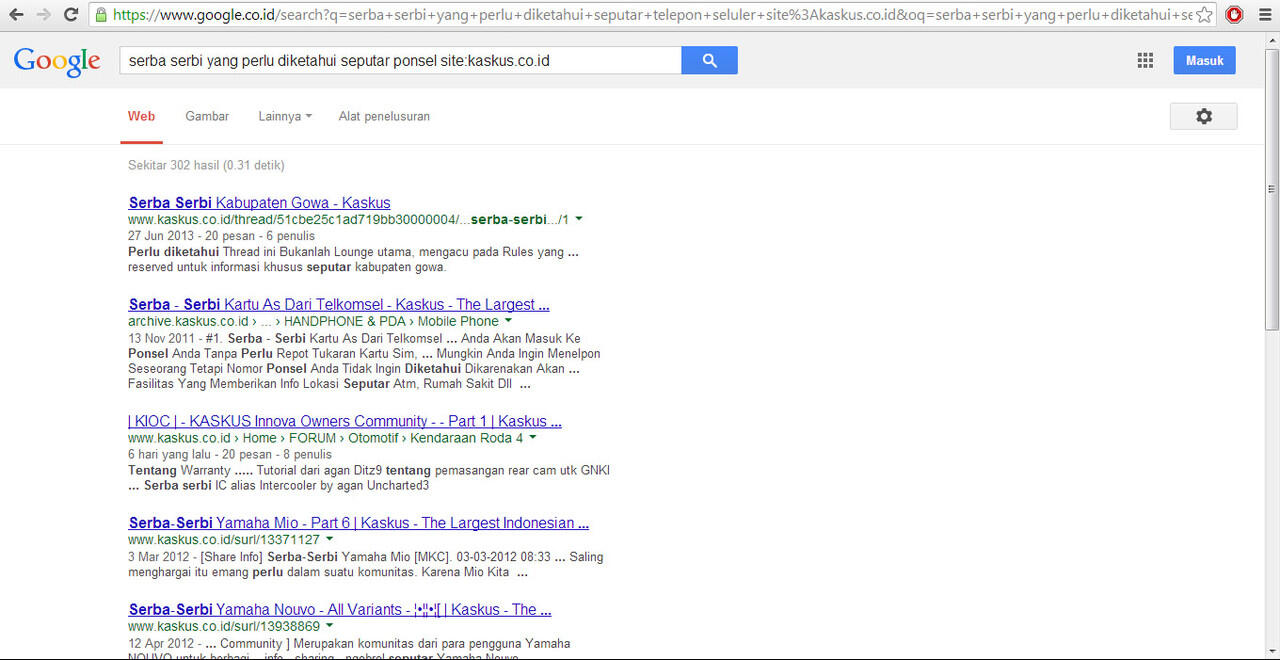Open Alat penelusuran search tools

(384, 116)
